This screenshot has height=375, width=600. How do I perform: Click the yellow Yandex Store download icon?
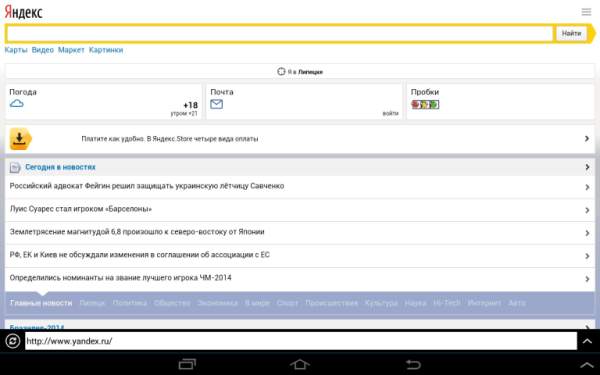21,139
